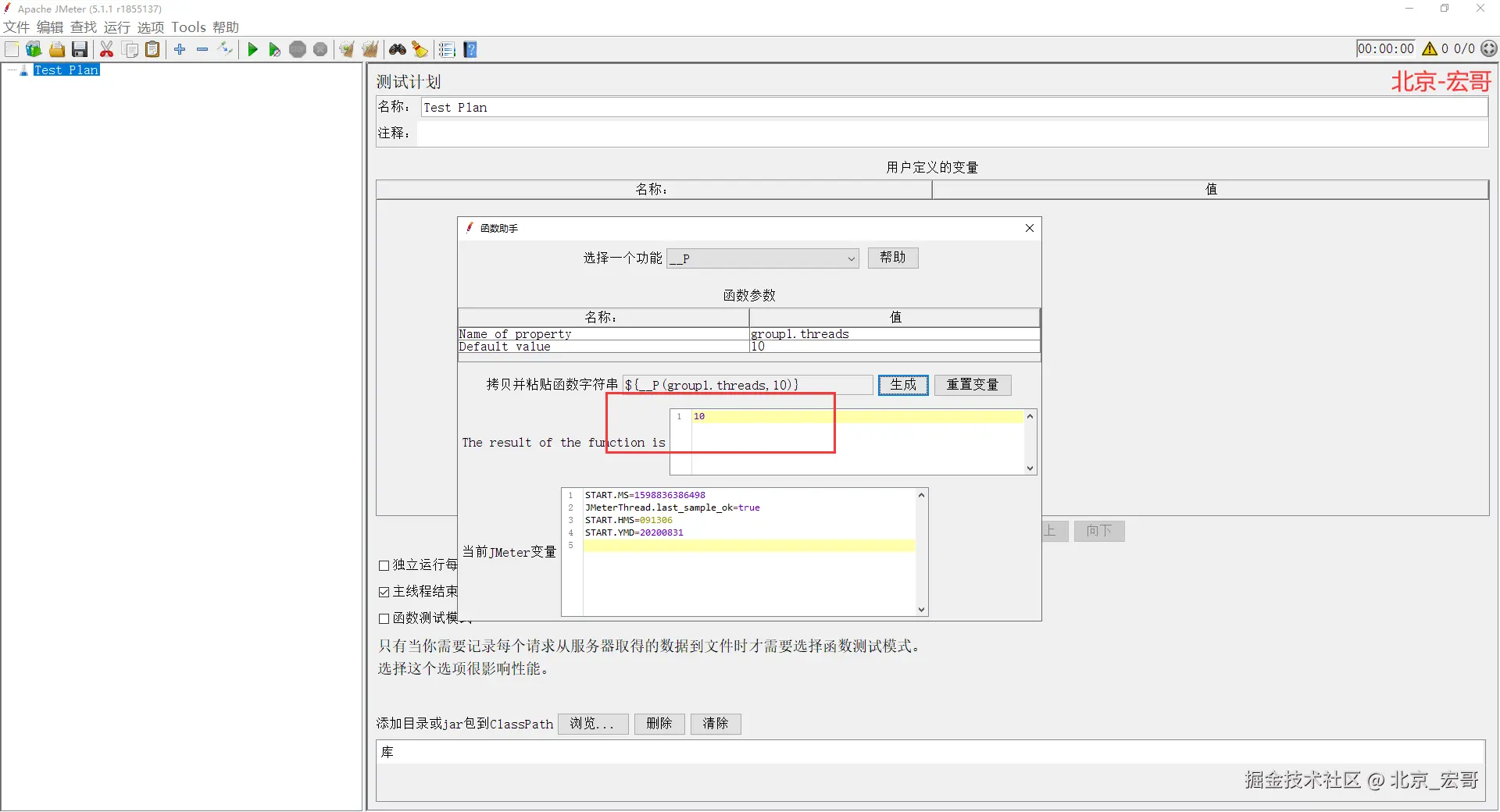Open the Help question mark icon

470,49
